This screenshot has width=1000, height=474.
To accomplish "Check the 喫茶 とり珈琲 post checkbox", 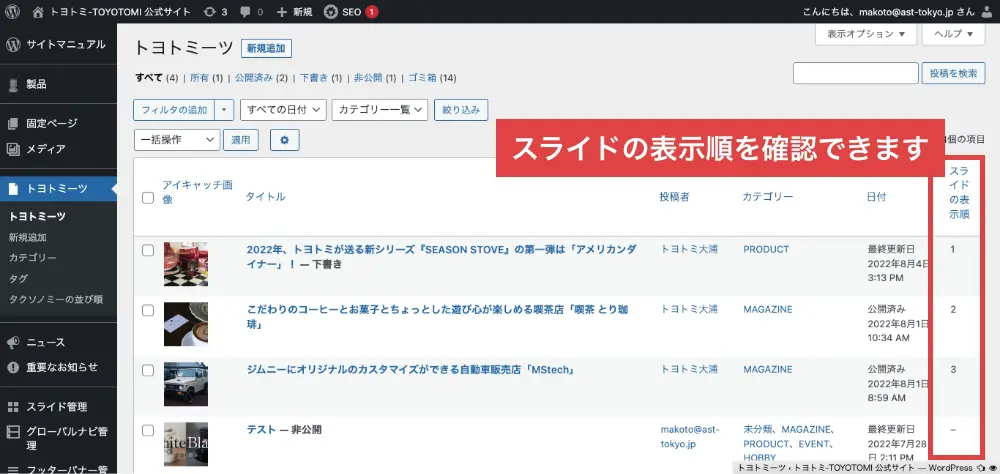I will pos(148,310).
